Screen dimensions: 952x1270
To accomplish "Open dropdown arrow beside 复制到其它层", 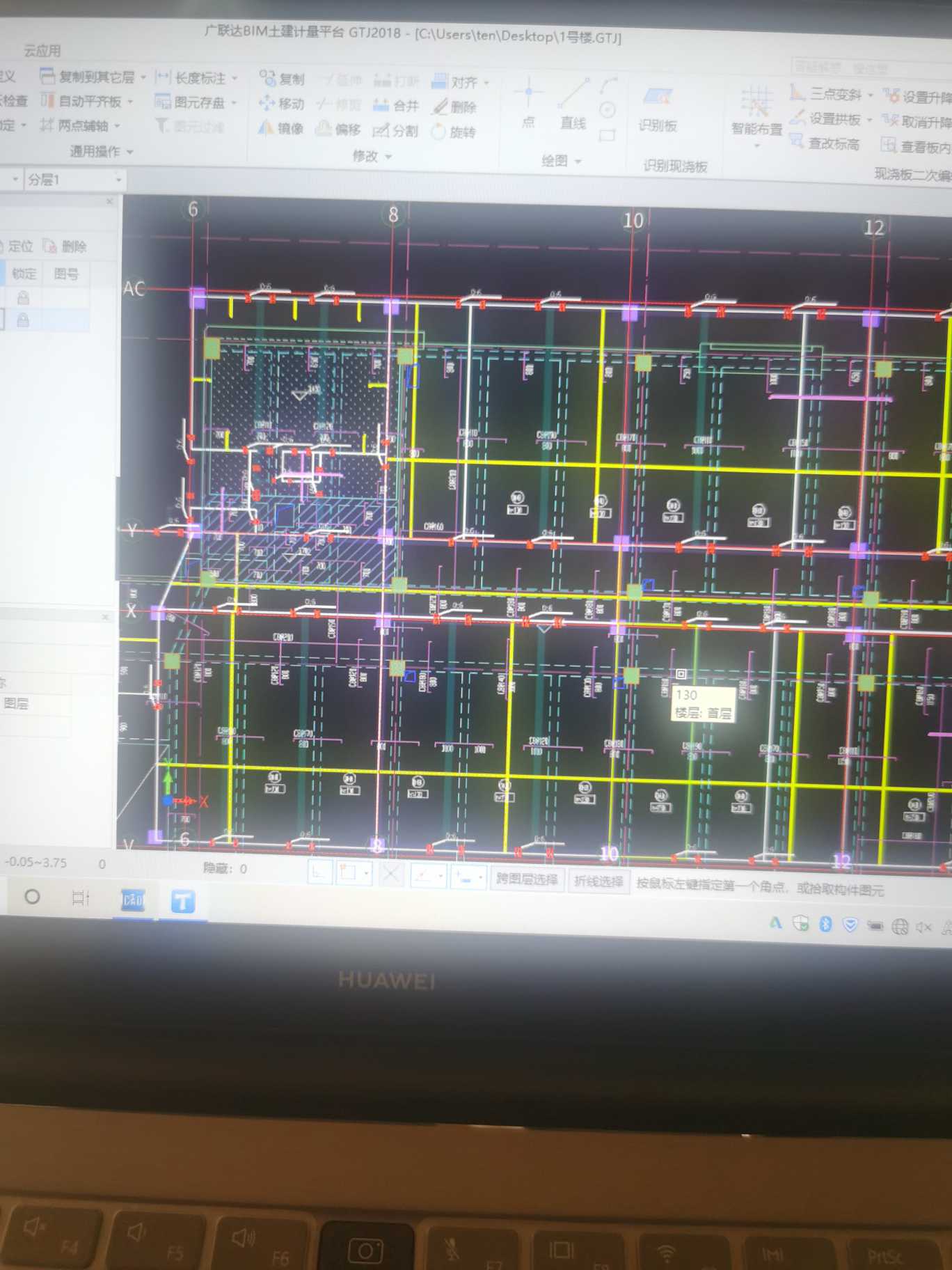I will 143,77.
